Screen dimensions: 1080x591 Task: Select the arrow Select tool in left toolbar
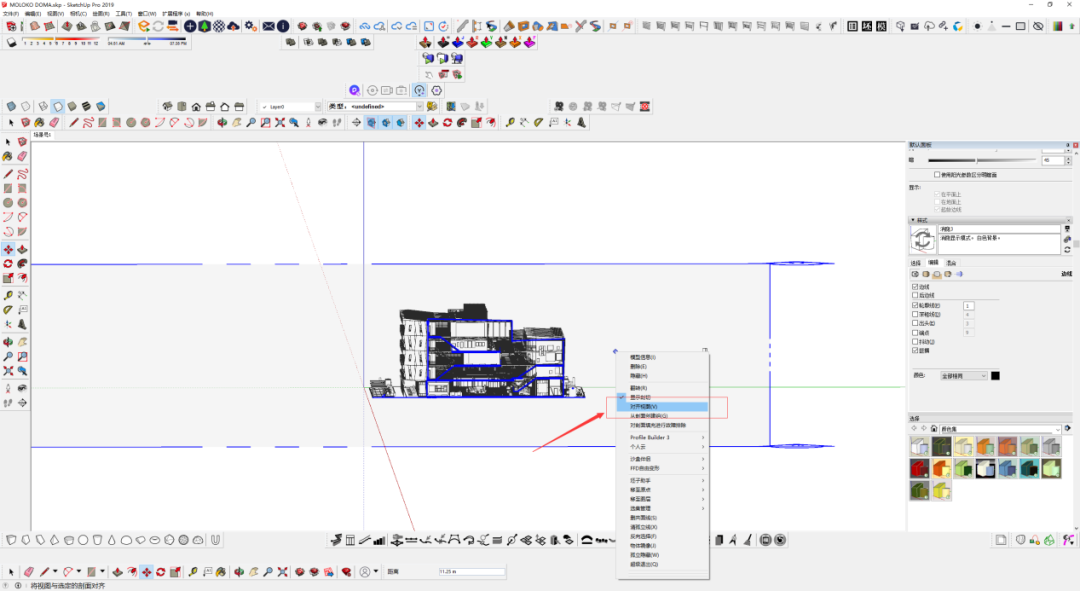point(8,142)
